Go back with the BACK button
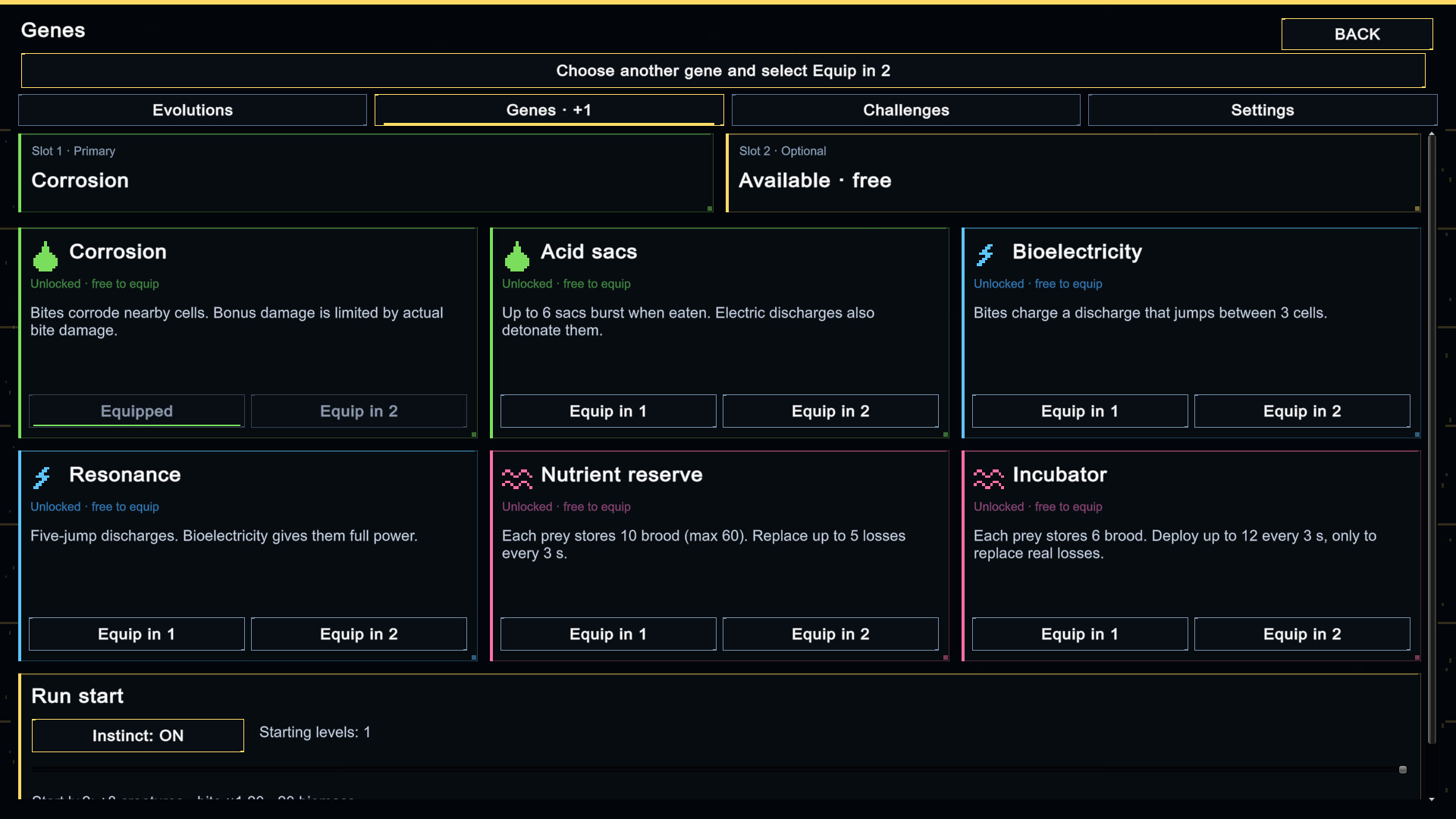This screenshot has width=1456, height=819. coord(1357,34)
